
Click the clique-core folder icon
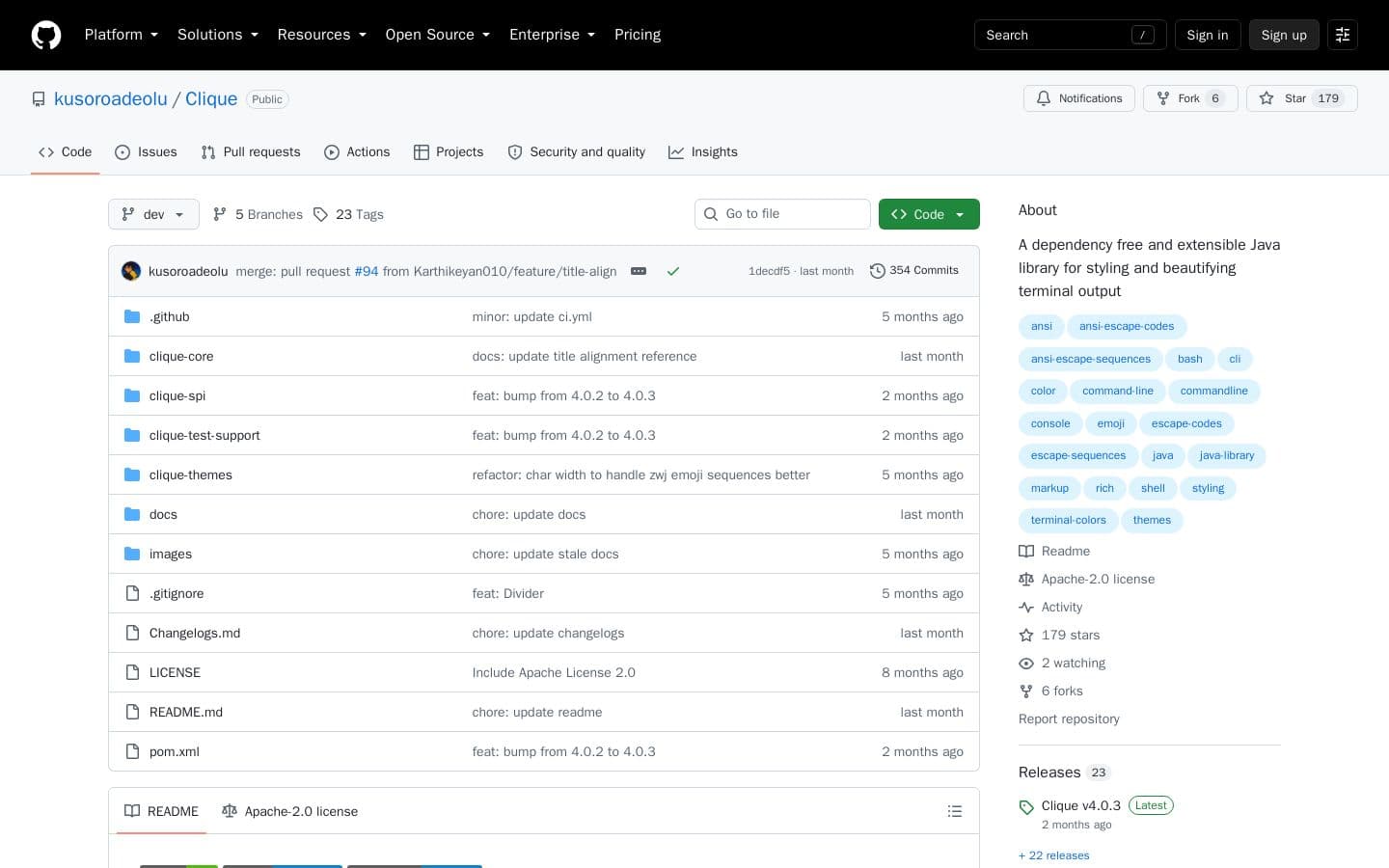(132, 356)
